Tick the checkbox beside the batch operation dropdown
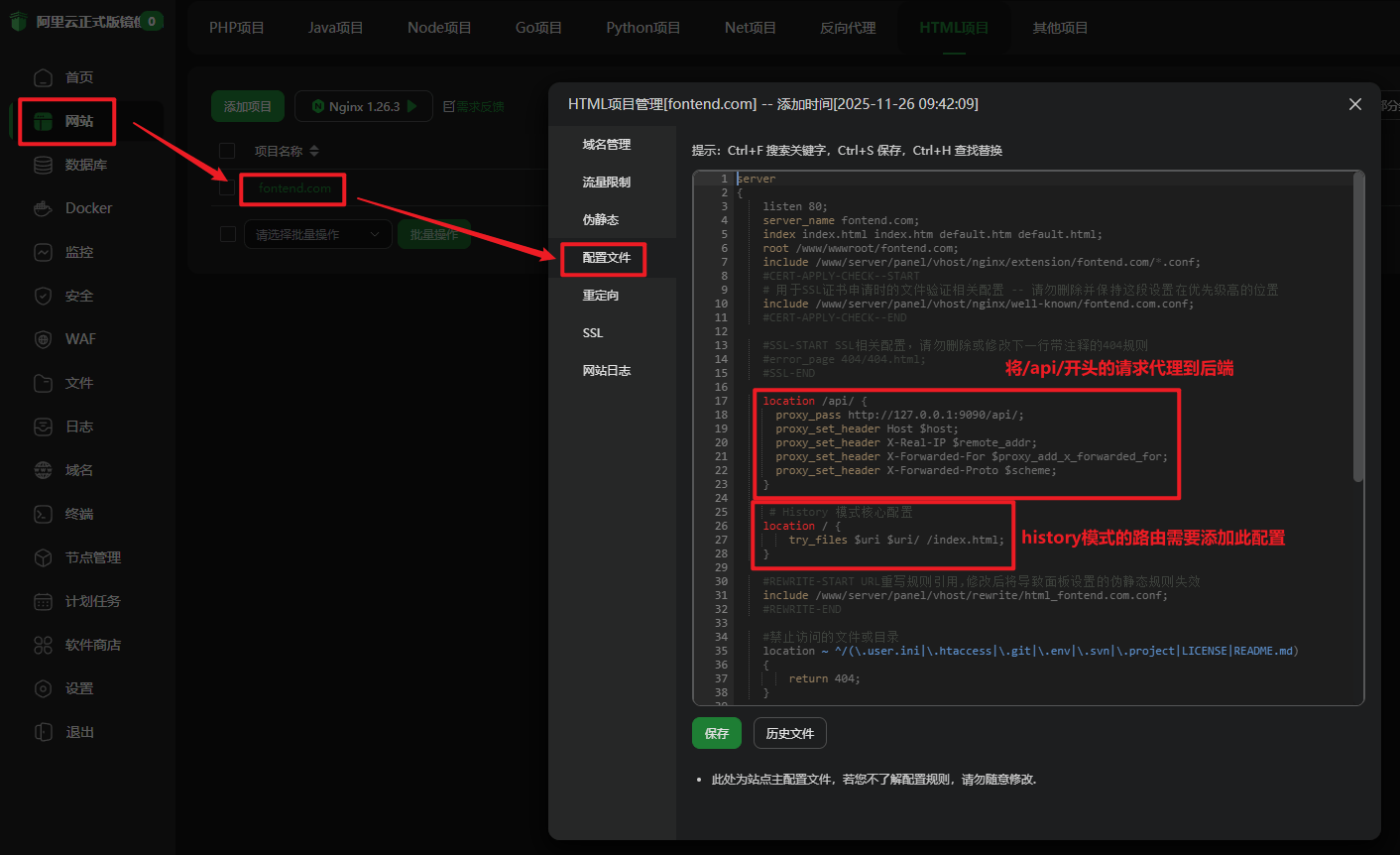The image size is (1400, 855). 227,234
